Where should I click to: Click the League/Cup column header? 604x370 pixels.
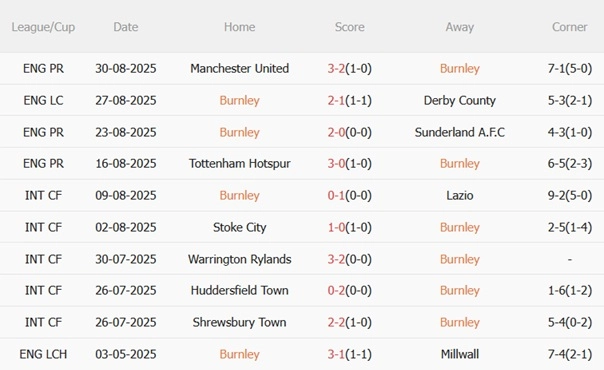click(43, 27)
